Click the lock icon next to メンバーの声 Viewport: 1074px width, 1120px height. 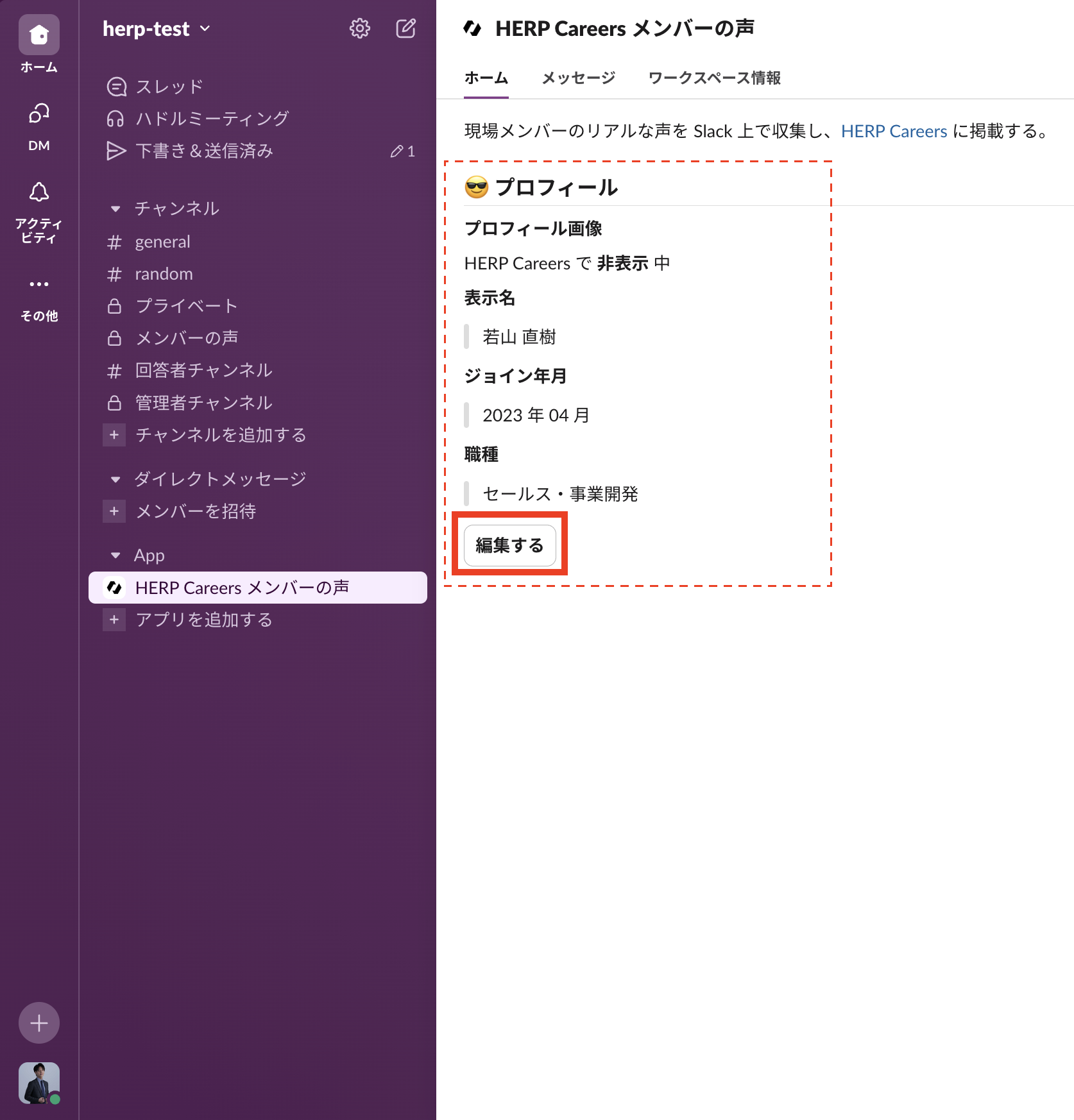click(114, 338)
